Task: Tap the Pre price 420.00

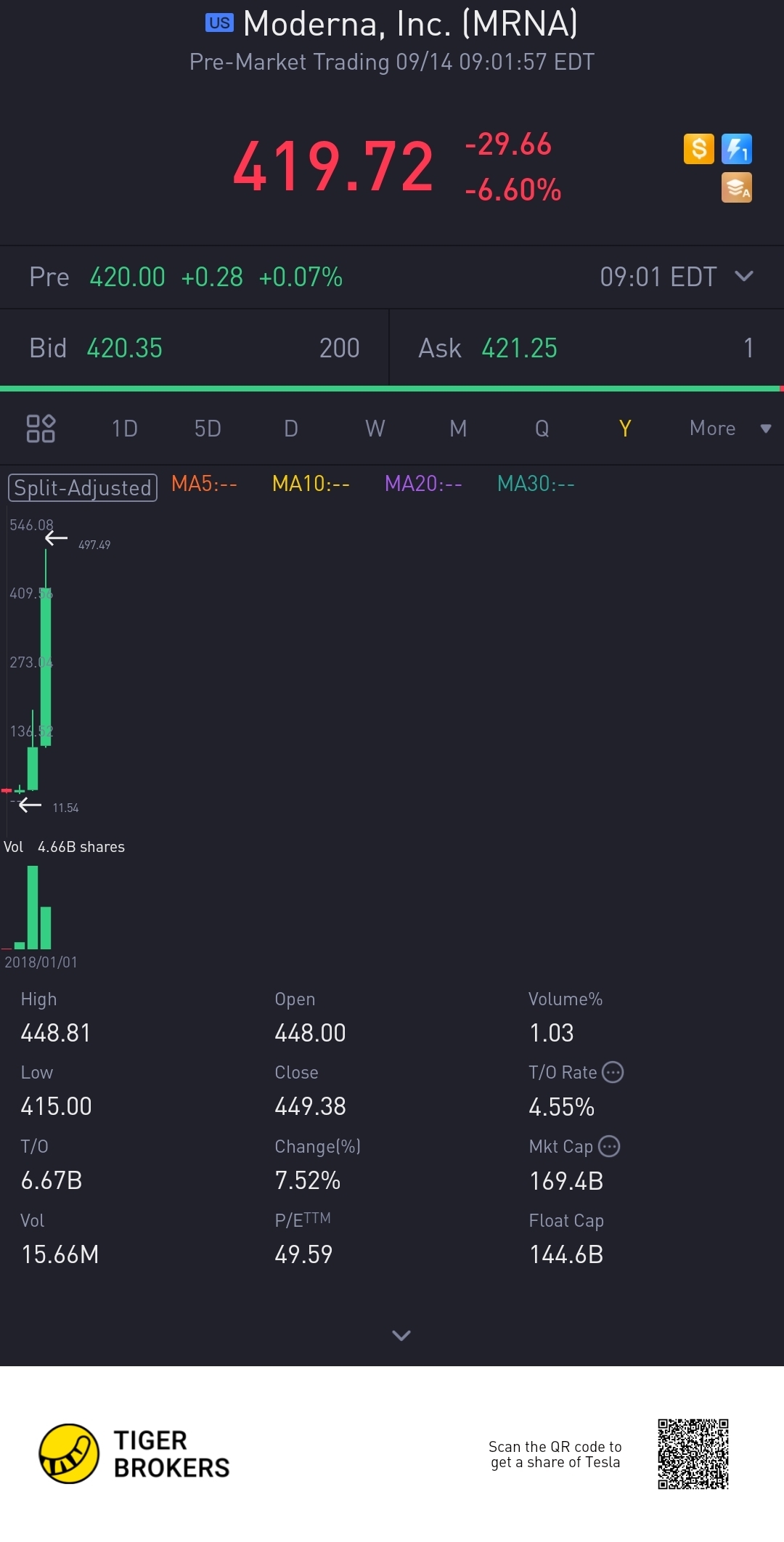Action: [x=128, y=277]
